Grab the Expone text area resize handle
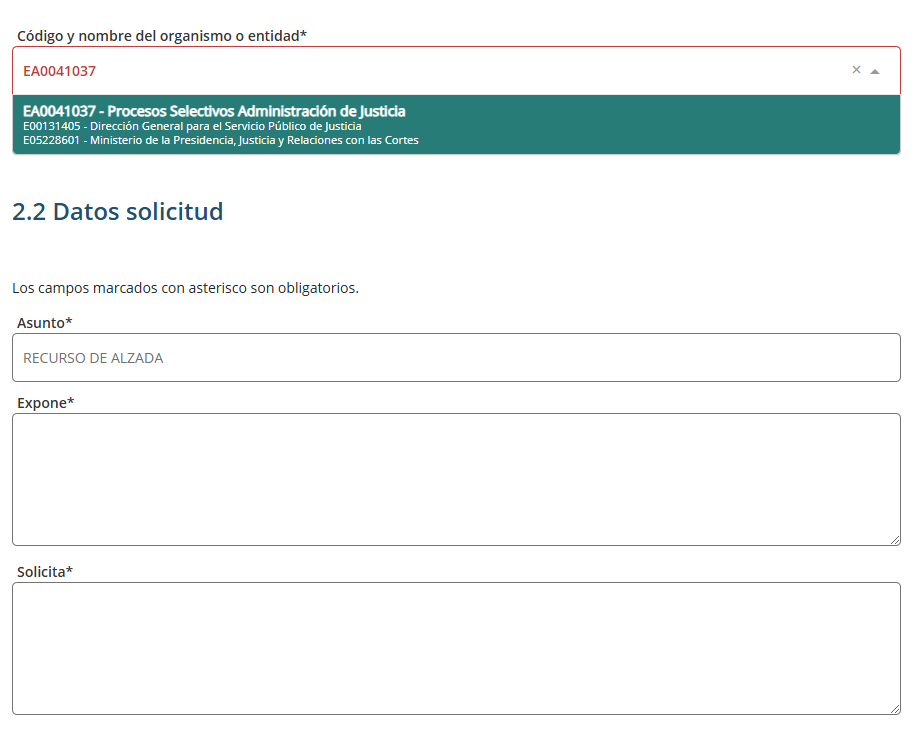The image size is (924, 739). (x=895, y=540)
